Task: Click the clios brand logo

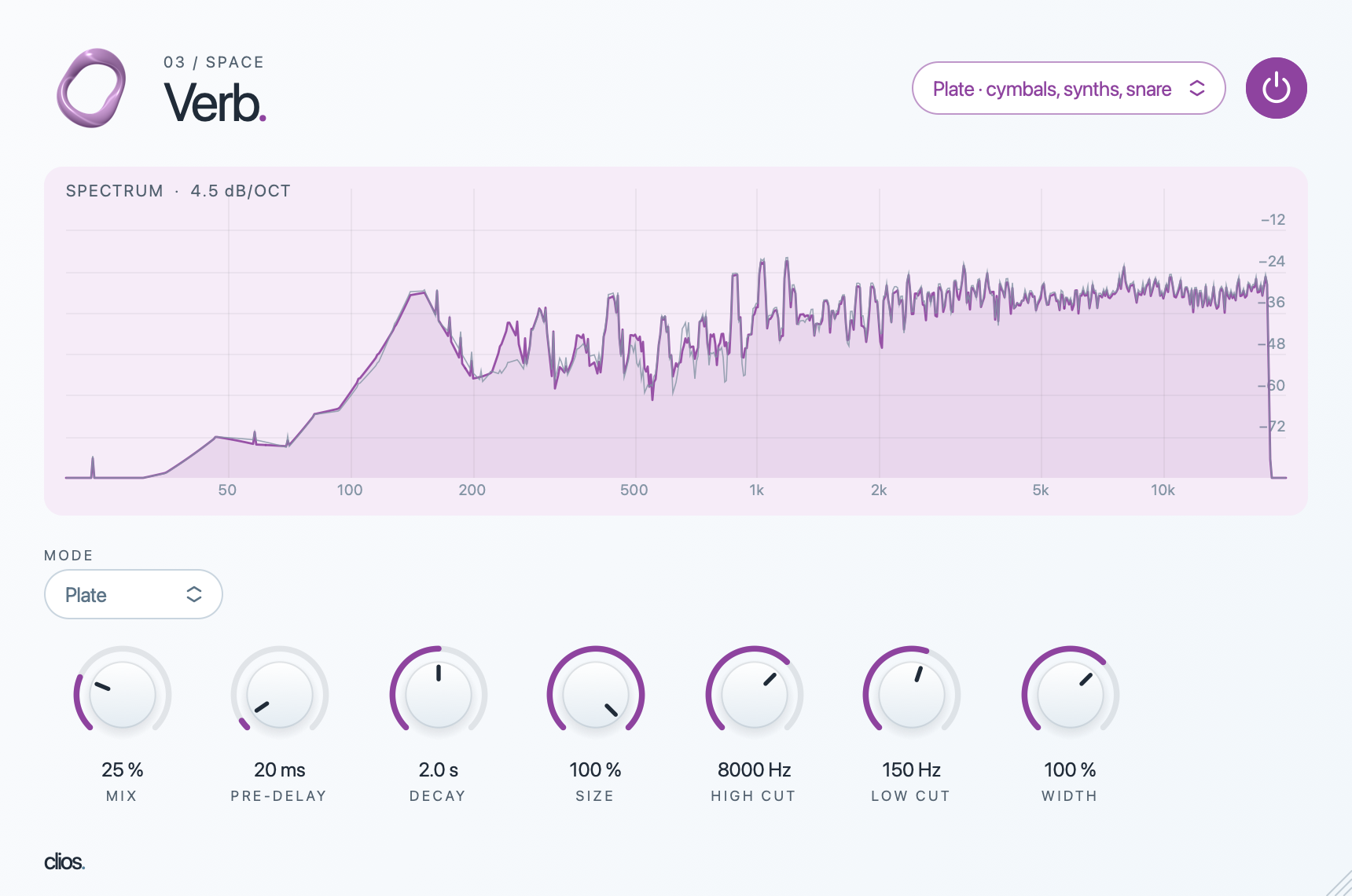Action: (64, 861)
